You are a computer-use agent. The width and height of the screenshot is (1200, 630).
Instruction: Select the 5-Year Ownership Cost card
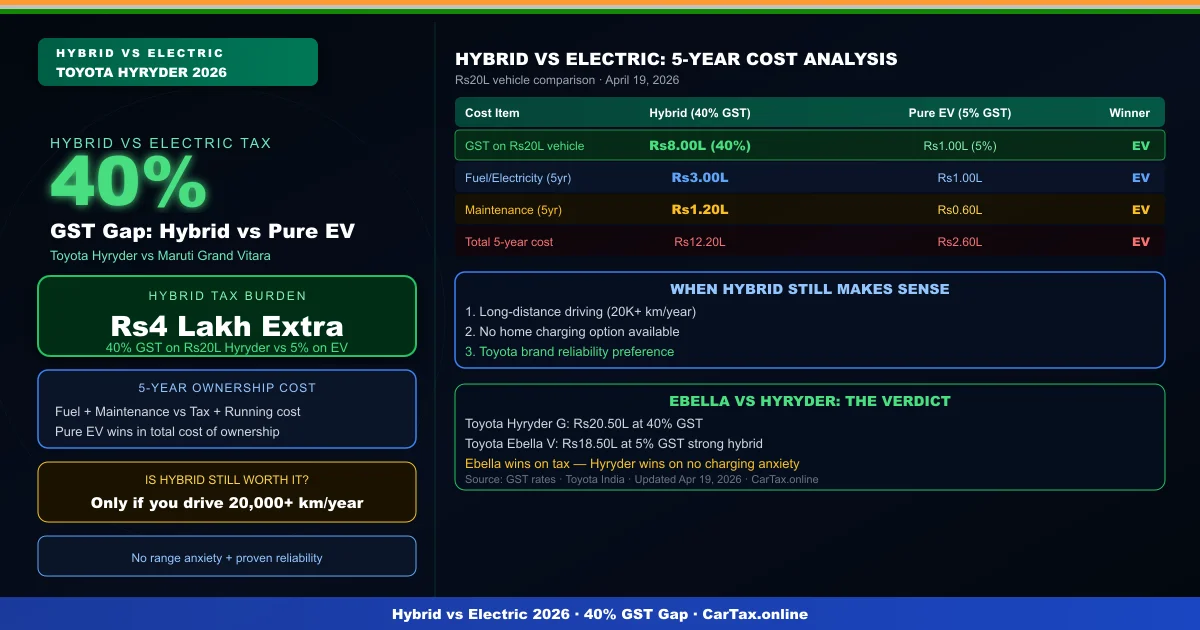[226, 408]
